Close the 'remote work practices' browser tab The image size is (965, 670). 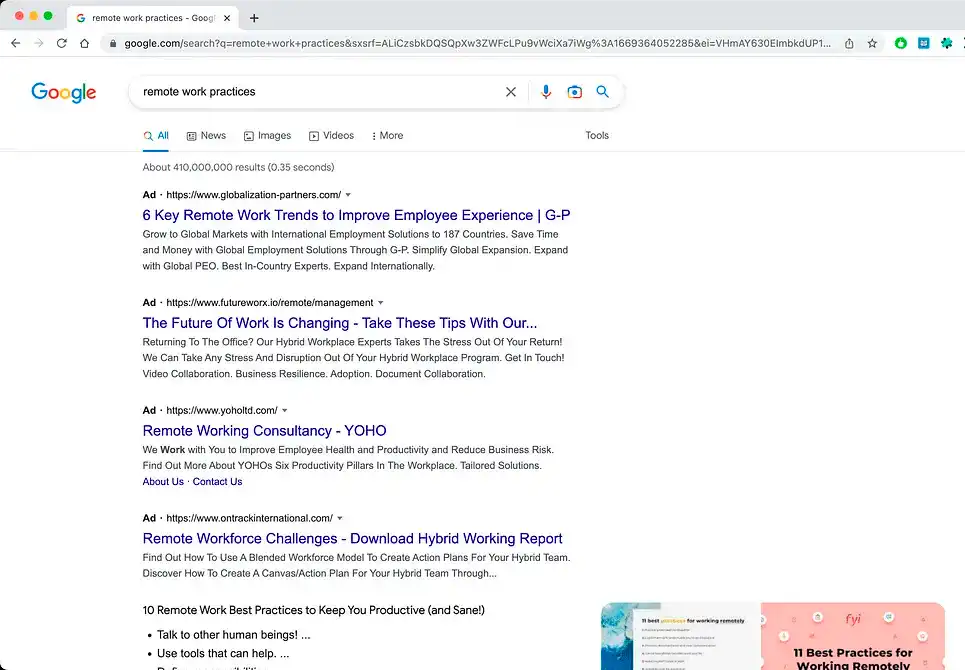click(x=227, y=18)
